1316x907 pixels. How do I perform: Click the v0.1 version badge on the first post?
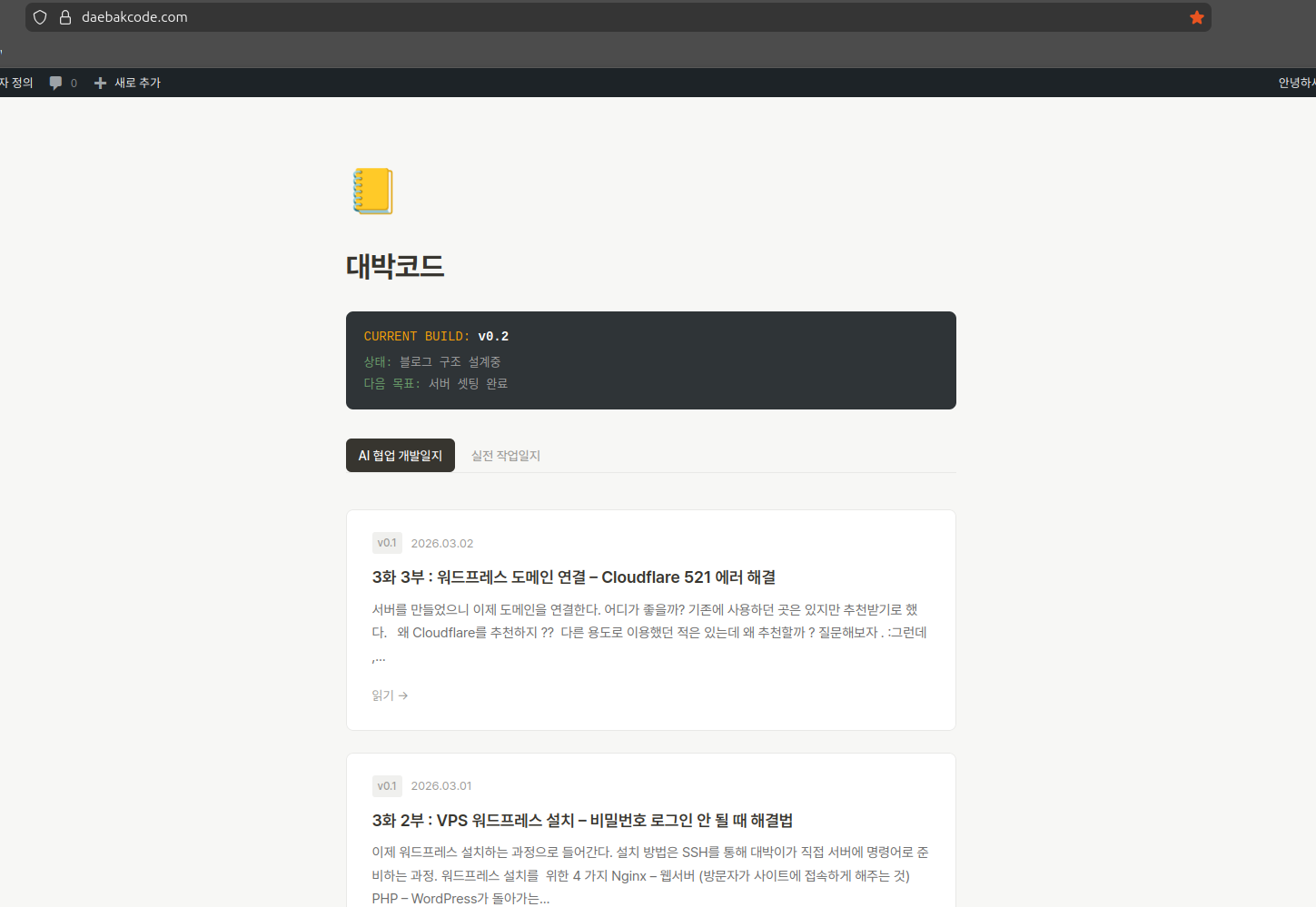pyautogui.click(x=386, y=542)
